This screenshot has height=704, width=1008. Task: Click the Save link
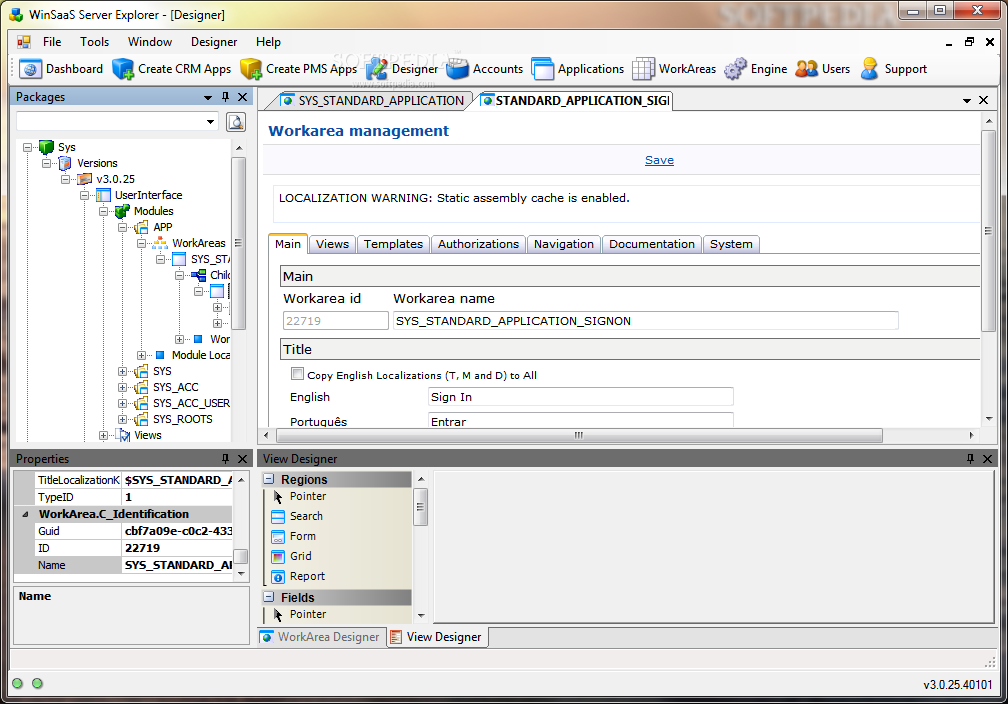660,160
